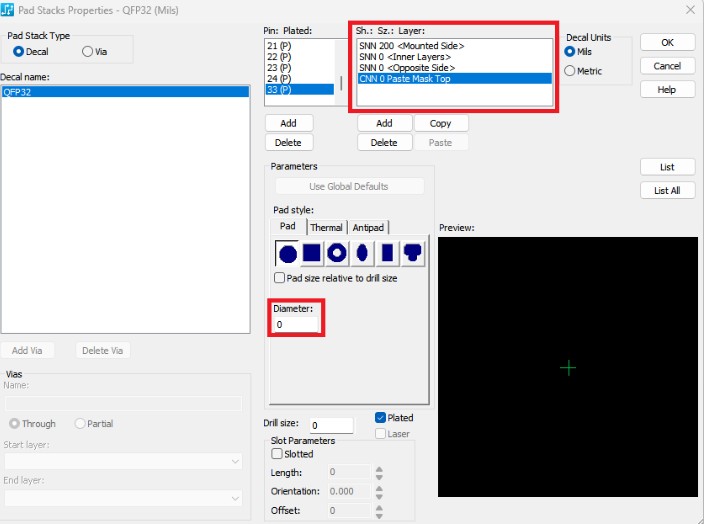The width and height of the screenshot is (705, 524).
Task: Enable Pad size relative to drill size
Action: click(x=280, y=278)
